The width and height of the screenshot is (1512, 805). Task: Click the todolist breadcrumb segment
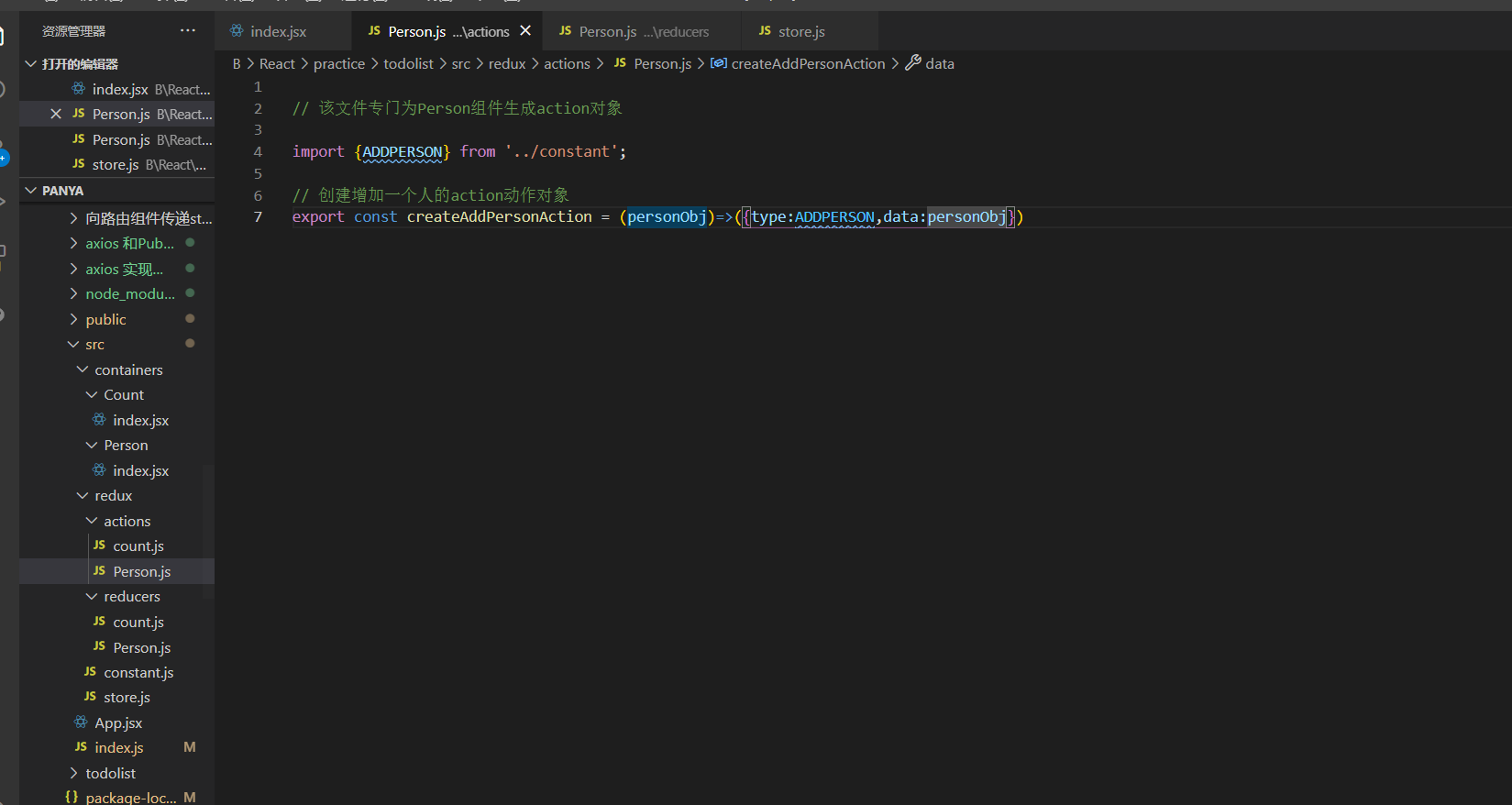pyautogui.click(x=408, y=63)
